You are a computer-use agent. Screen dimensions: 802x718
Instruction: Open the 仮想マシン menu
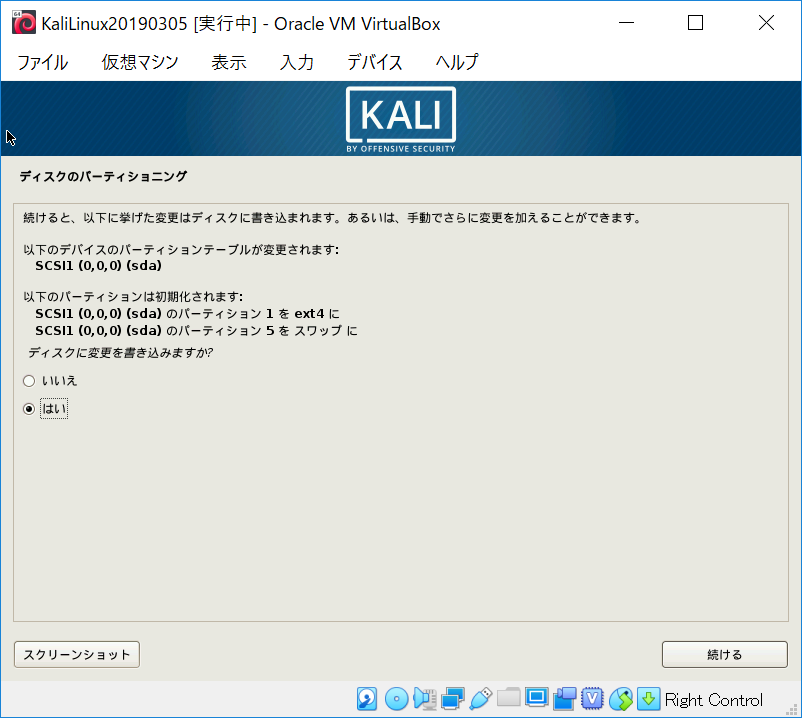click(140, 62)
